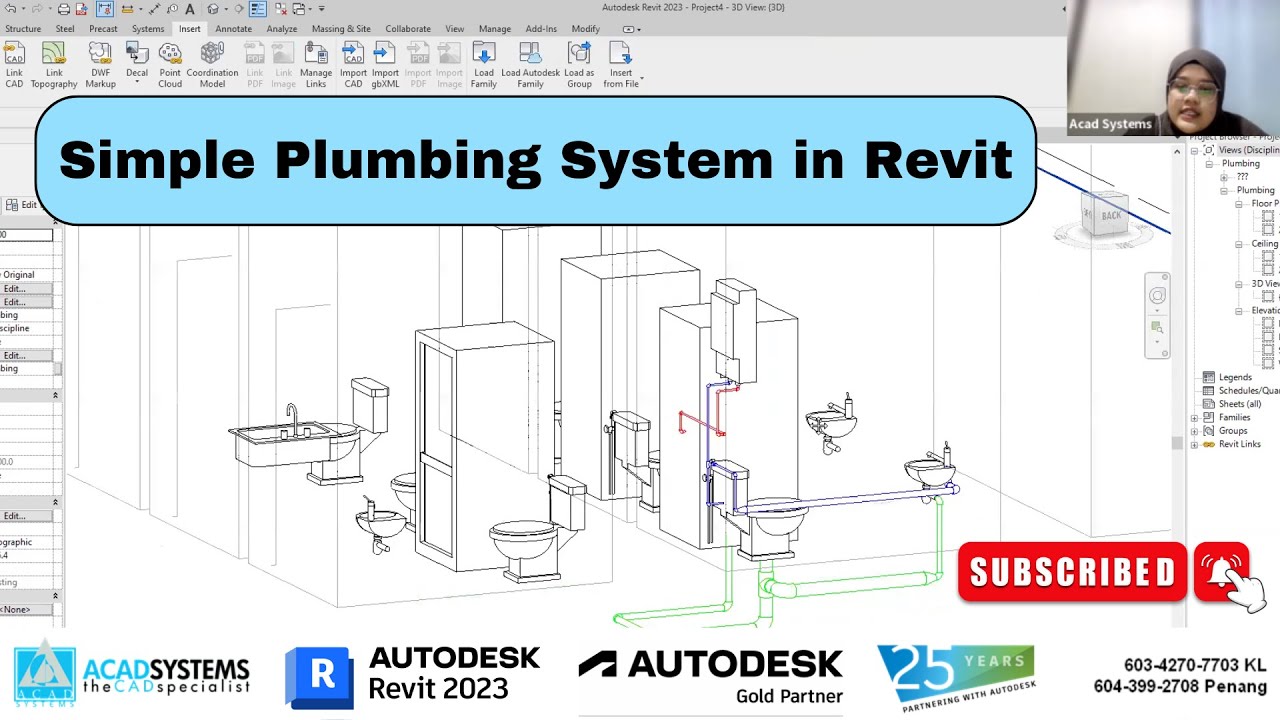Expand the Families node in Project Browser

click(1194, 418)
